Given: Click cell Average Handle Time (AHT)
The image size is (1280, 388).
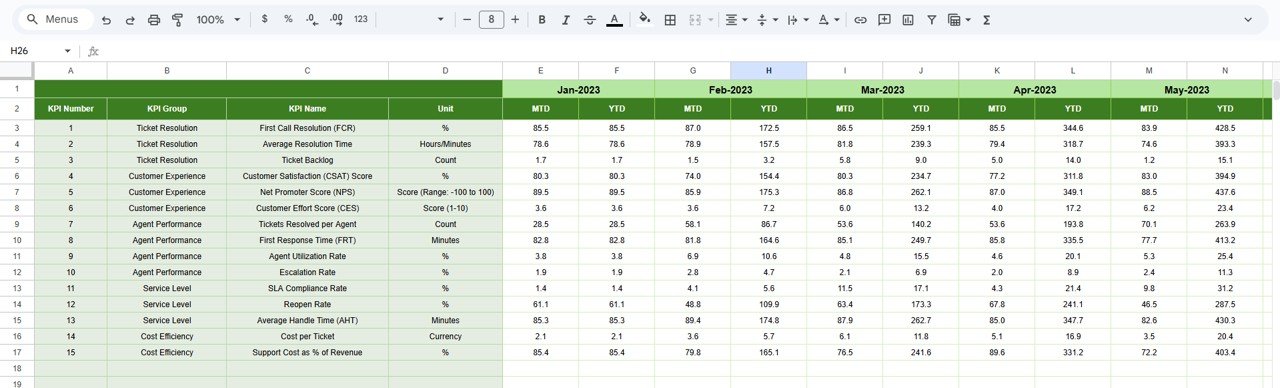Looking at the screenshot, I should 307,320.
